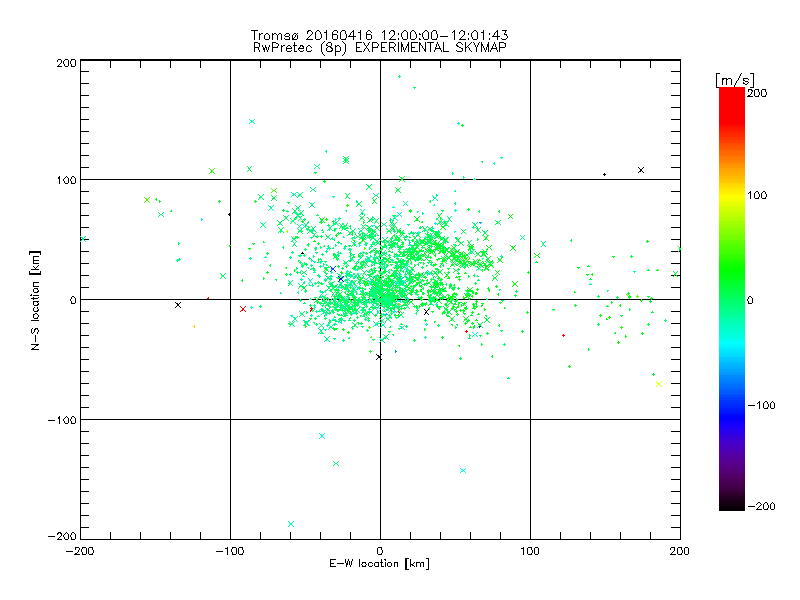800x600 pixels.
Task: Click the colorbar tick label "0"
Action: (750, 300)
